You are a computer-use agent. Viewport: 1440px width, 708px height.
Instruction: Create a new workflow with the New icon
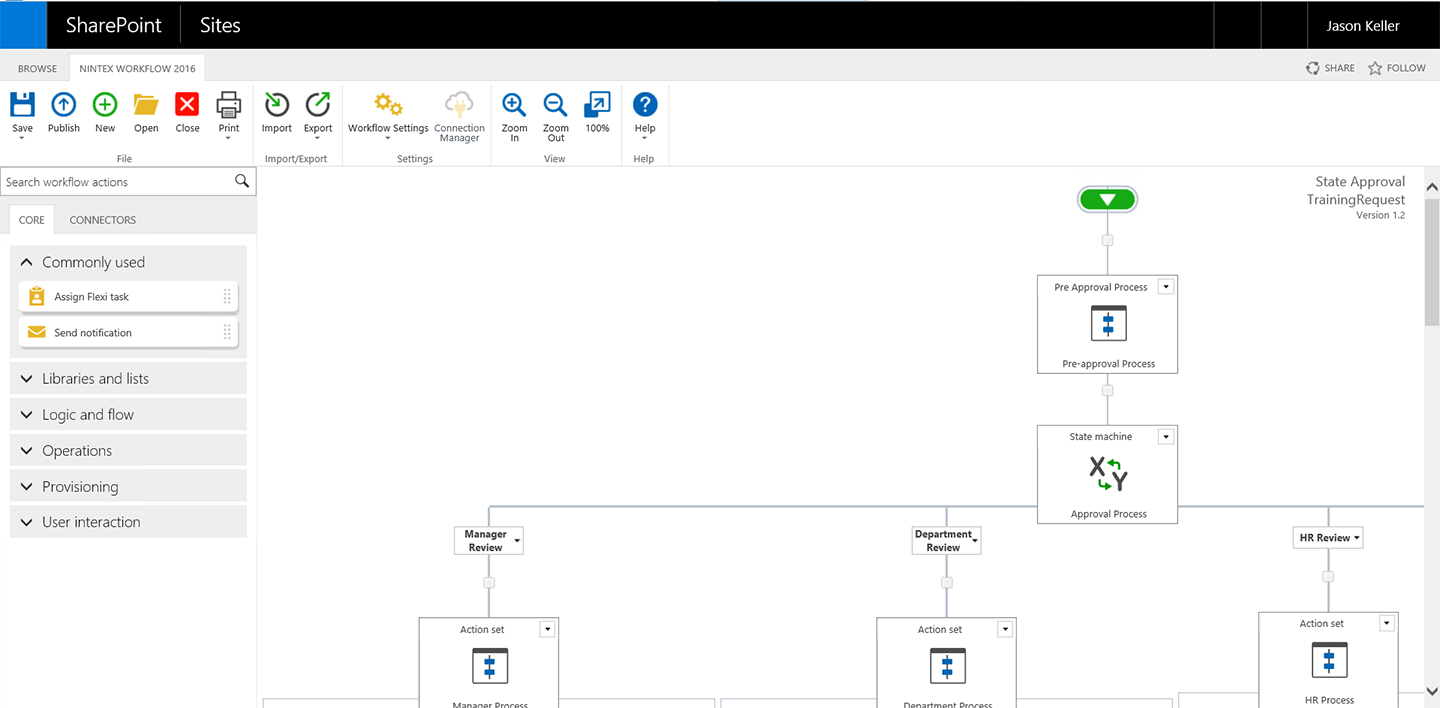click(x=105, y=104)
